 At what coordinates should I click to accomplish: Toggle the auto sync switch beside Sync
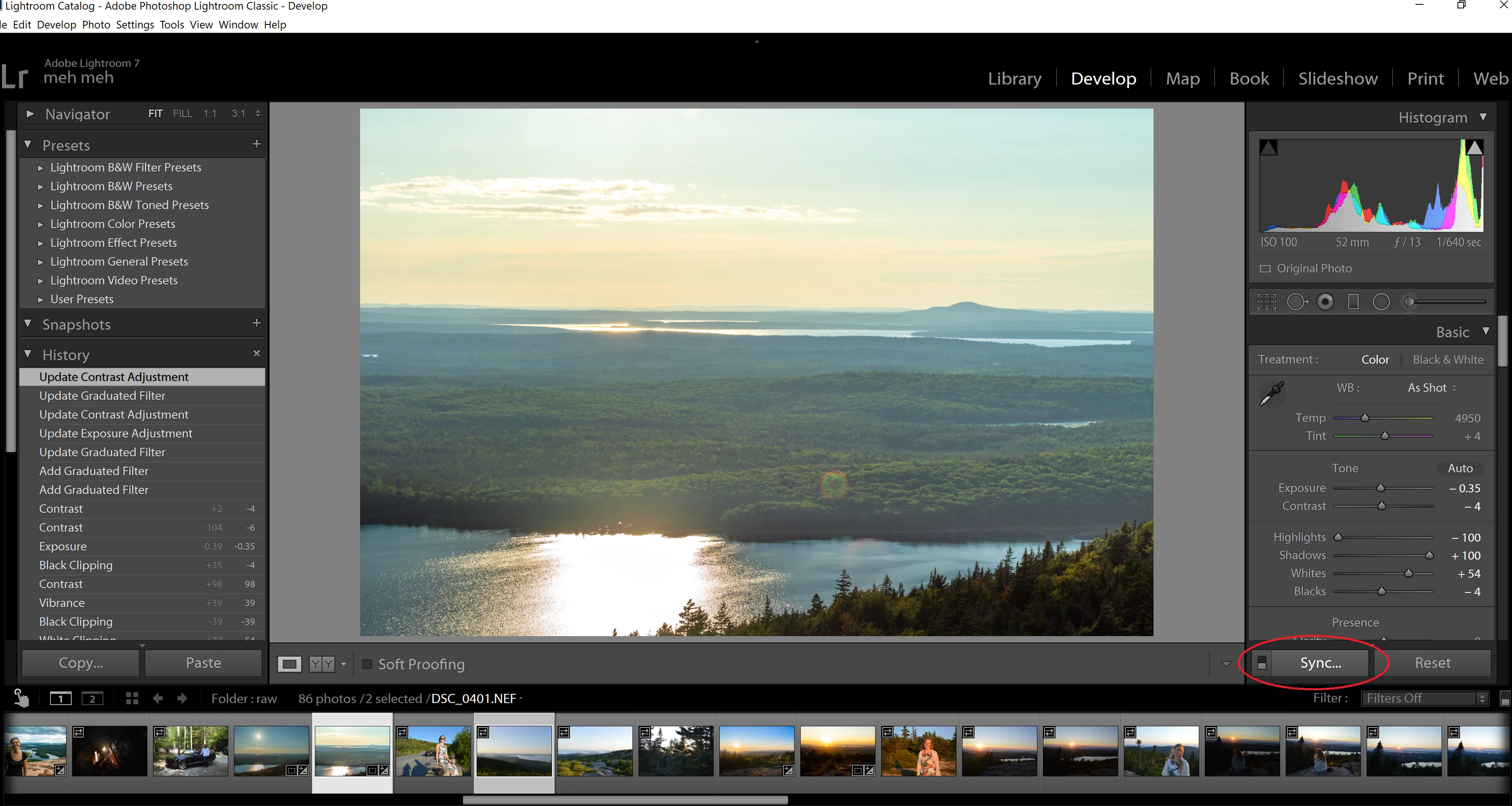point(1262,663)
